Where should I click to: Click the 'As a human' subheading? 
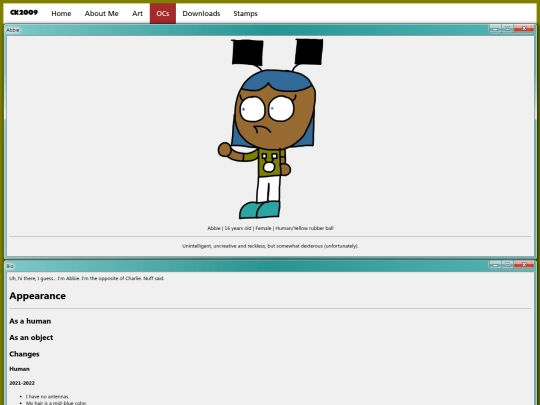(x=30, y=321)
